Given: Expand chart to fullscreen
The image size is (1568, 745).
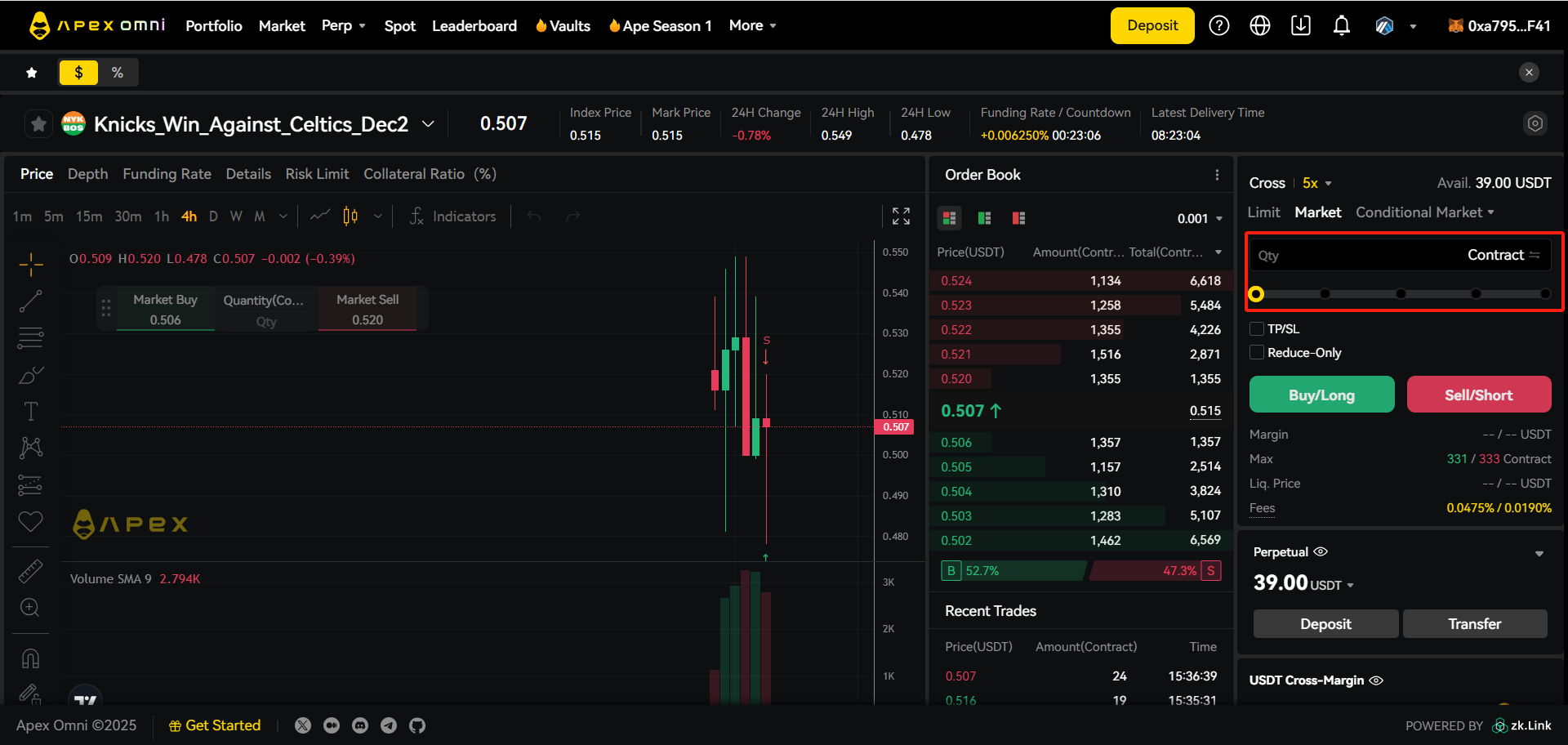Looking at the screenshot, I should (901, 216).
